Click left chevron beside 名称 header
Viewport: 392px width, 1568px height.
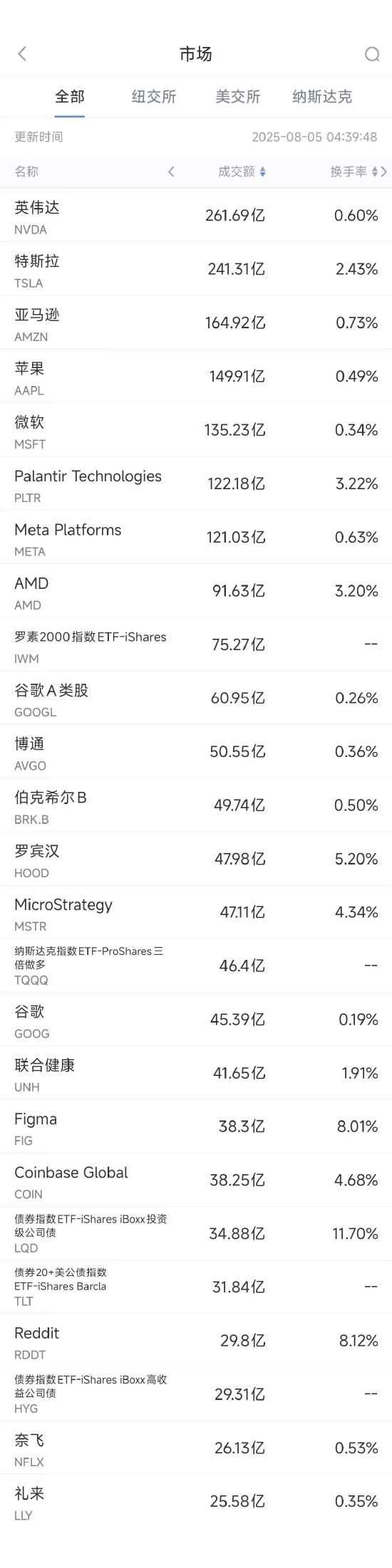pos(171,172)
